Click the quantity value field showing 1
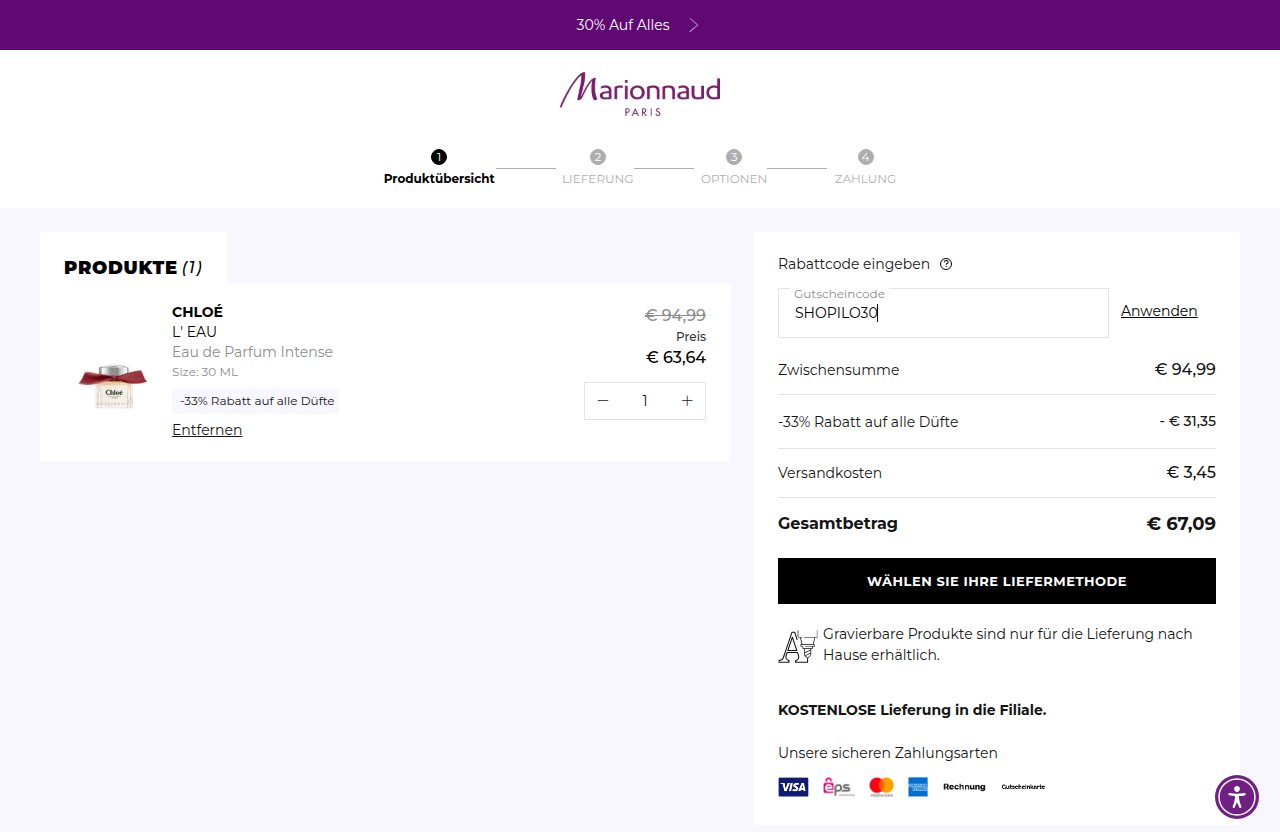Image resolution: width=1280 pixels, height=832 pixels. point(645,401)
